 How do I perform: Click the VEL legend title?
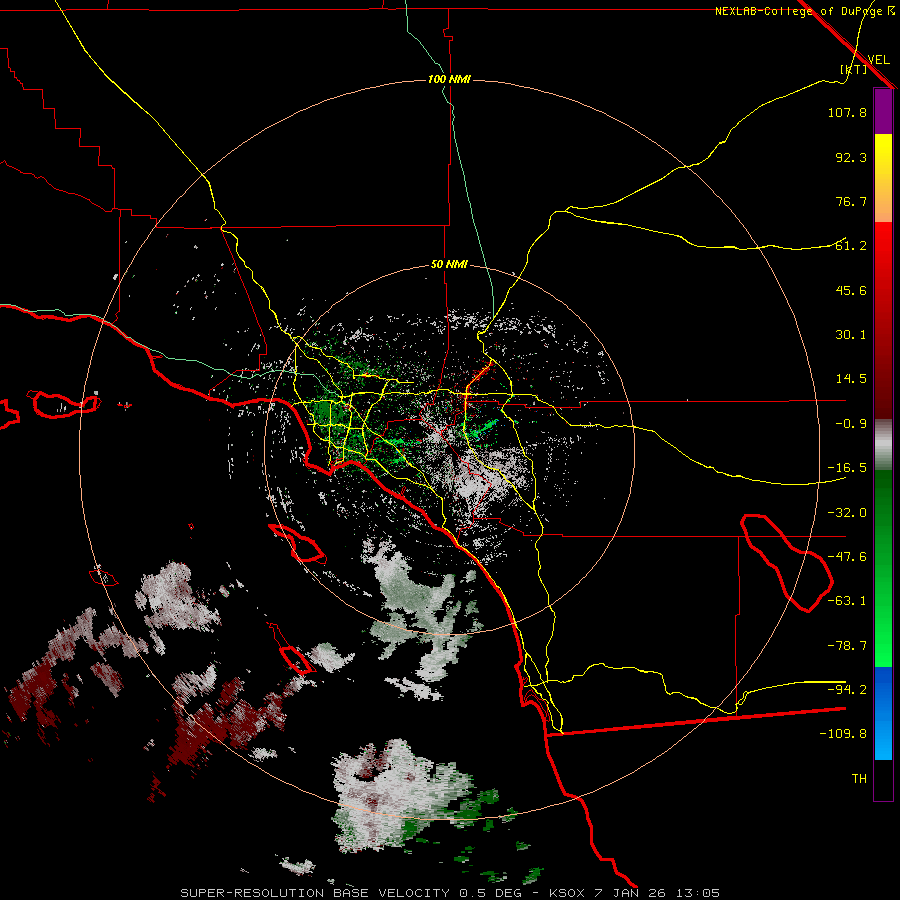tap(878, 60)
